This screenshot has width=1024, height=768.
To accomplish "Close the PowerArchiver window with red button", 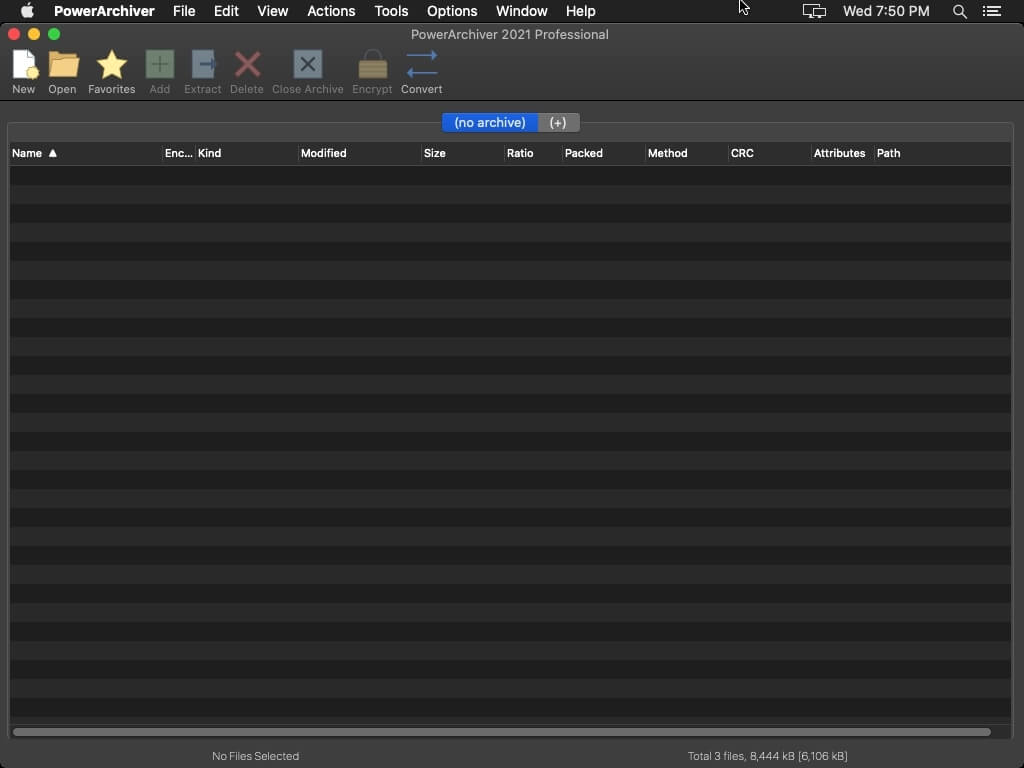I will pyautogui.click(x=14, y=34).
